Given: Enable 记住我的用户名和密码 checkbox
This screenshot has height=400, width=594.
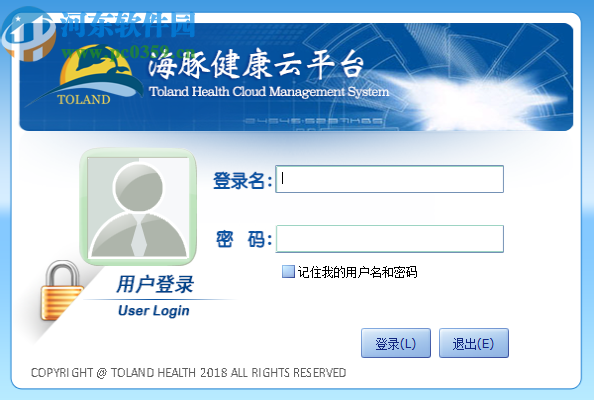Looking at the screenshot, I should pos(288,272).
